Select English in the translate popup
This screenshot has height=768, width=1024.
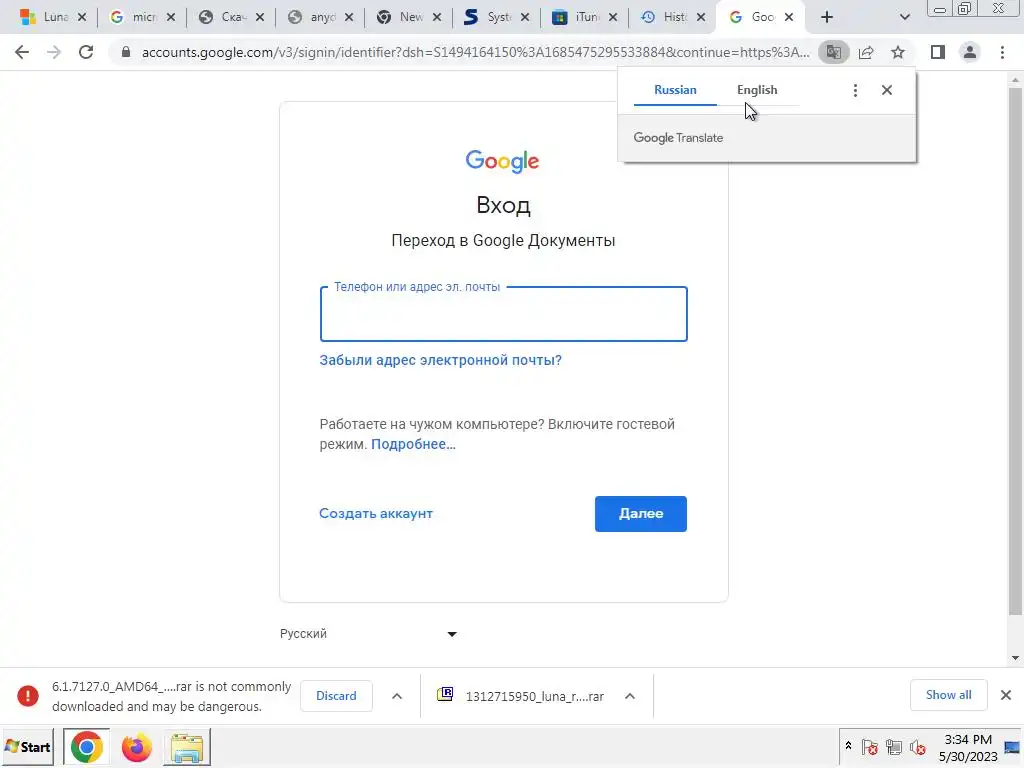758,90
